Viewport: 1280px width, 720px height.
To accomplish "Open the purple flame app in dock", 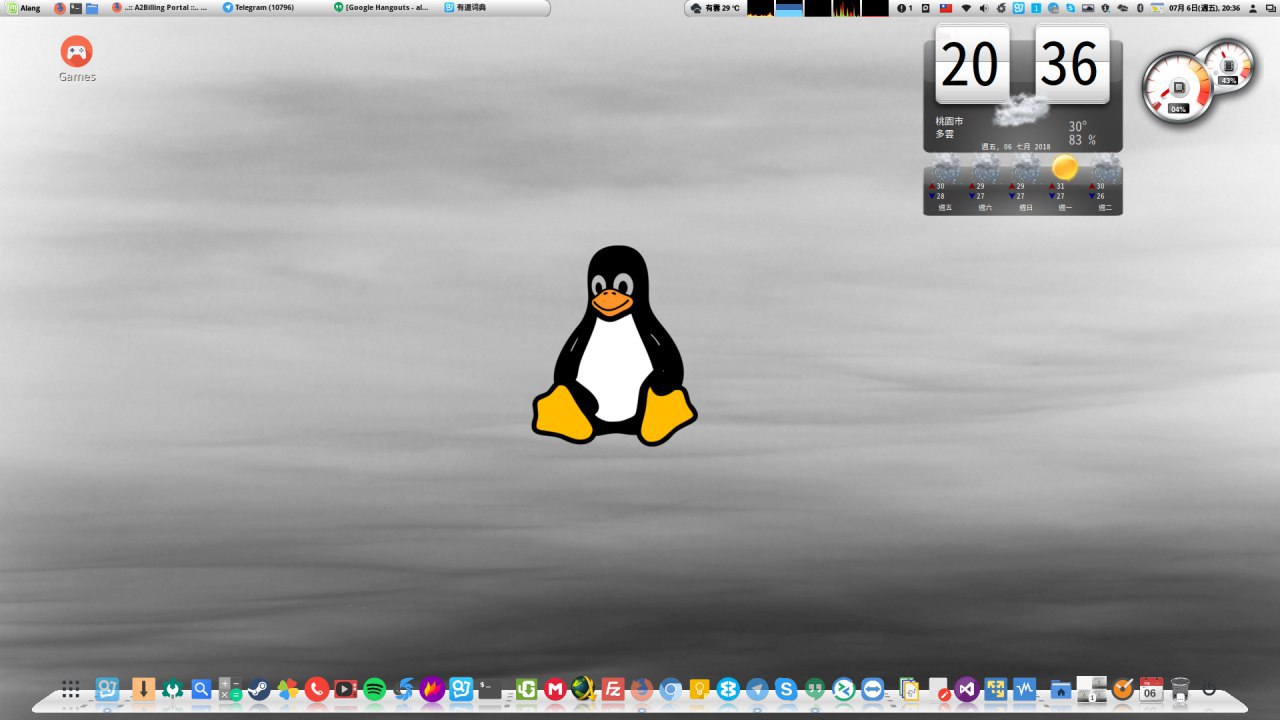I will click(432, 688).
